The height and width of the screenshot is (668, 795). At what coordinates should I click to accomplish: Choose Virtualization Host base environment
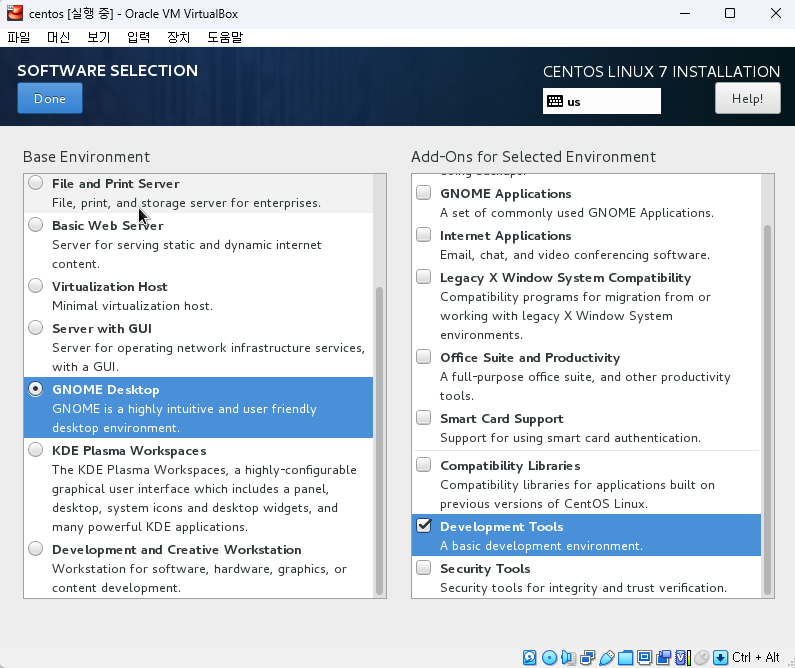tap(35, 285)
